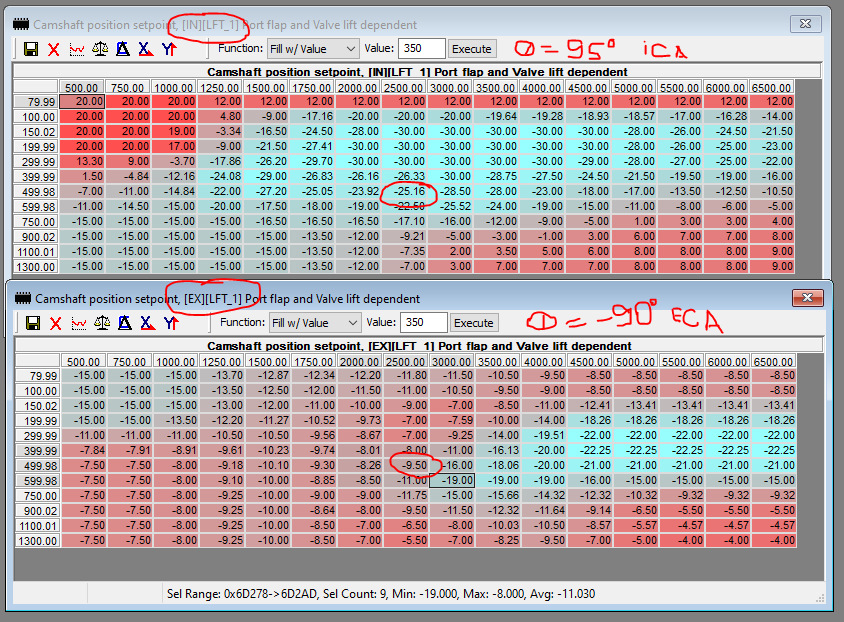Click the save icon in the EX table toolbar
Image resolution: width=844 pixels, height=622 pixels.
coord(32,323)
